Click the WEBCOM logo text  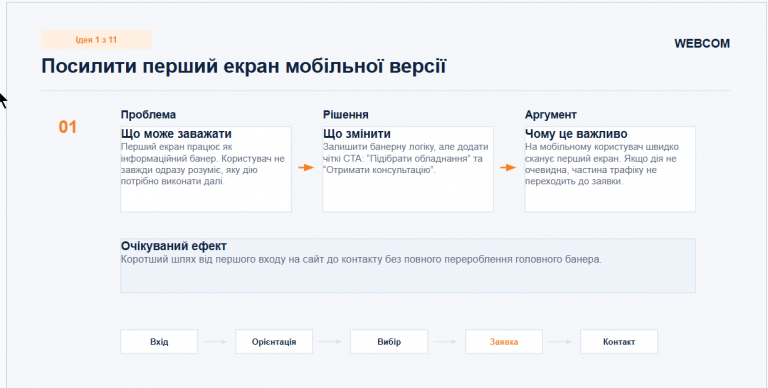pos(702,44)
